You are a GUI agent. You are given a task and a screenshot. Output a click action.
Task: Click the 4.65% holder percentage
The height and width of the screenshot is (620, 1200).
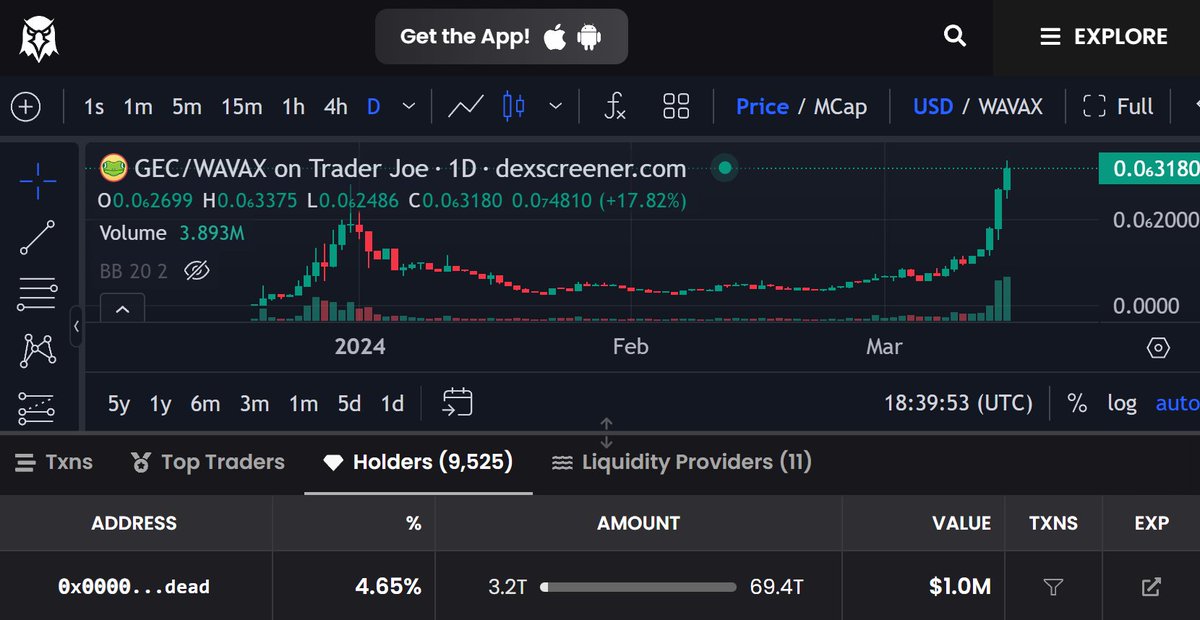coord(388,587)
